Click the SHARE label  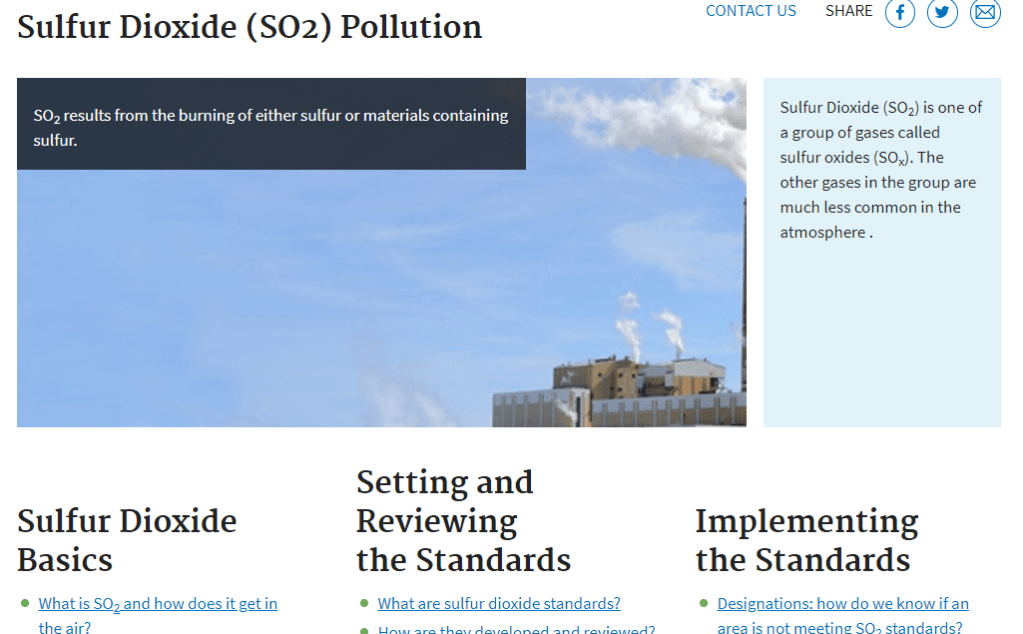click(x=848, y=10)
